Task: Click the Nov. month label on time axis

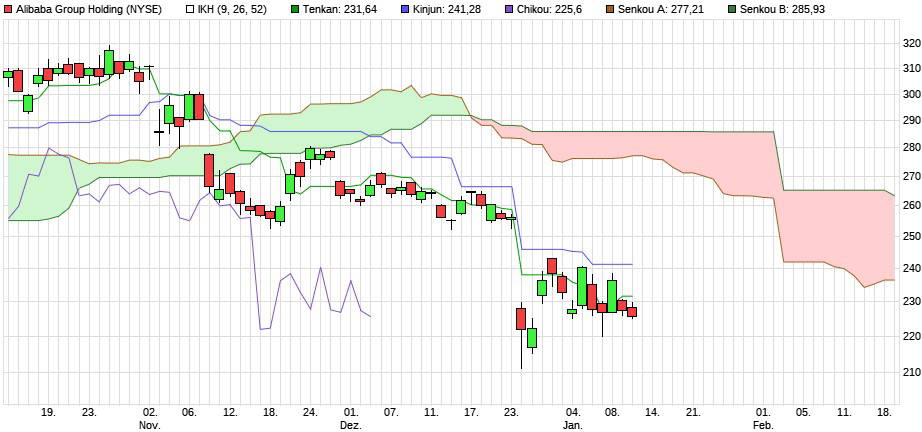Action: [150, 424]
